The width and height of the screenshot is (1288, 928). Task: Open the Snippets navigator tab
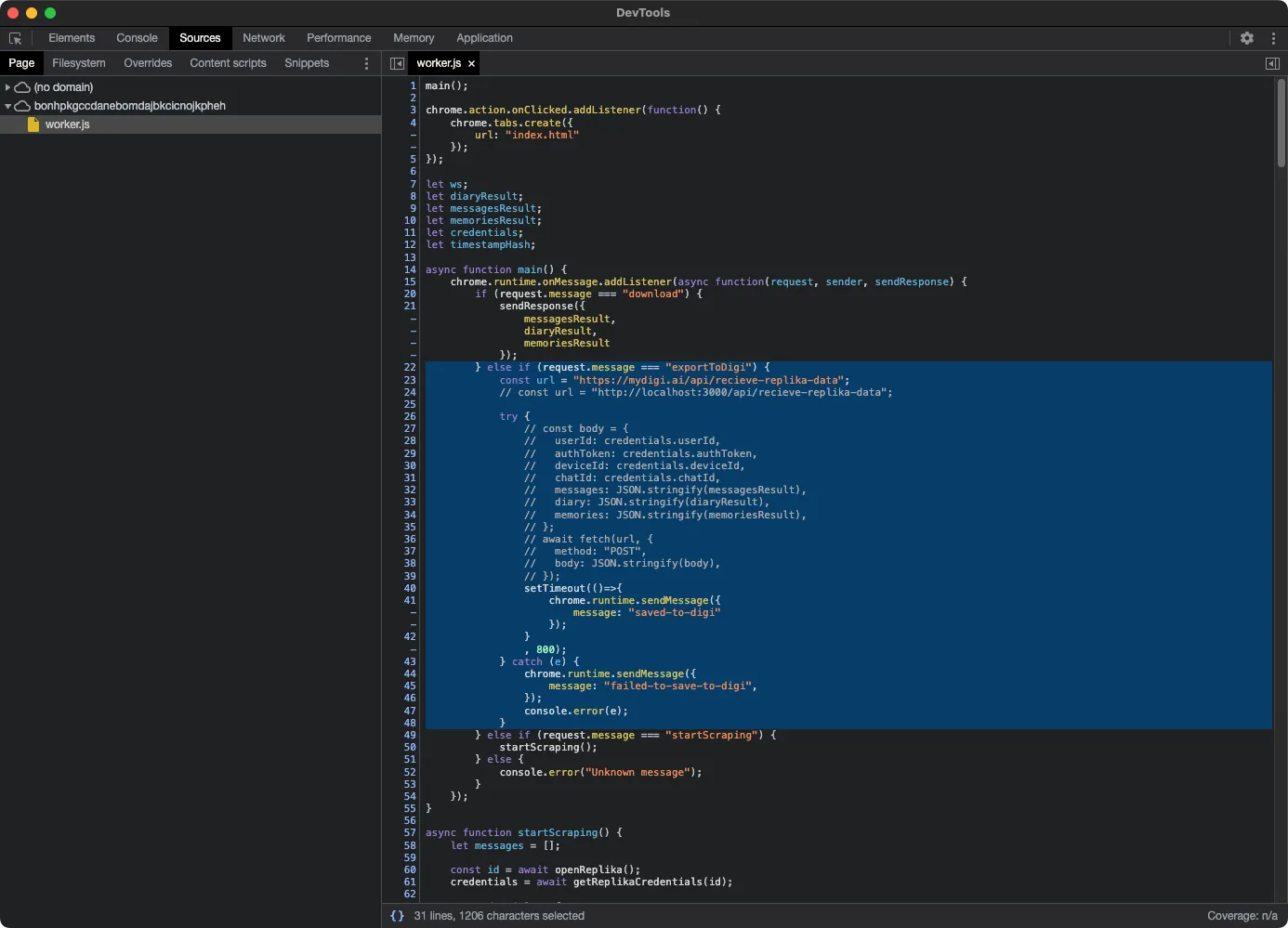307,63
